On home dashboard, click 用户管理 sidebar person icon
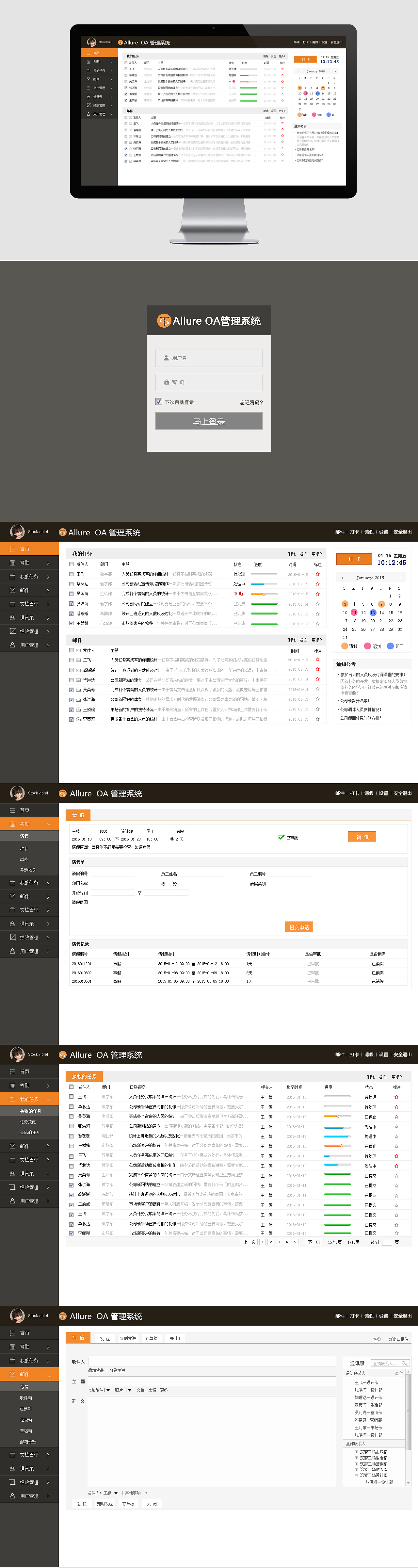This screenshot has width=418, height=1568. pyautogui.click(x=12, y=645)
